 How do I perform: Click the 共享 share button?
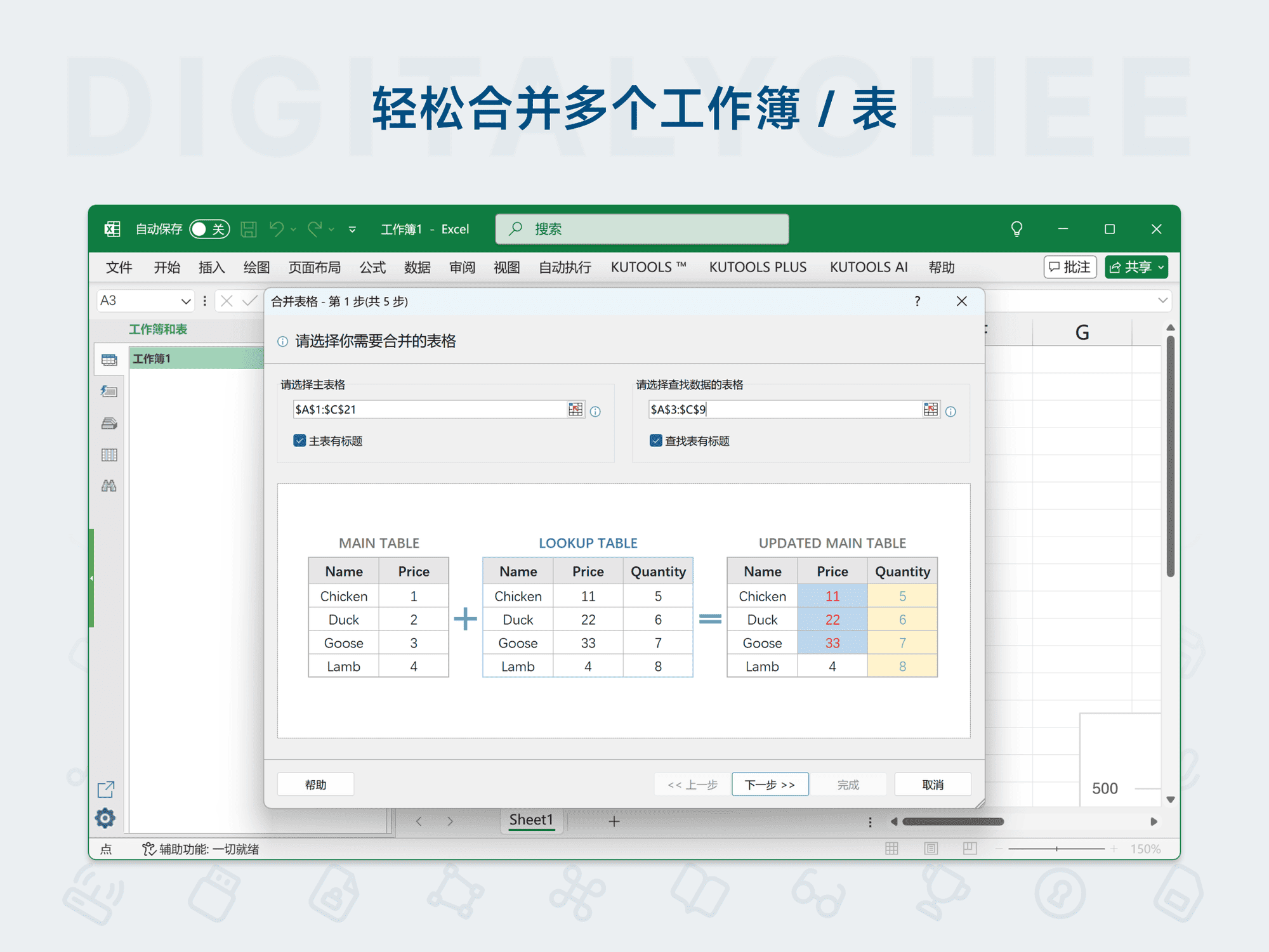pyautogui.click(x=1136, y=267)
